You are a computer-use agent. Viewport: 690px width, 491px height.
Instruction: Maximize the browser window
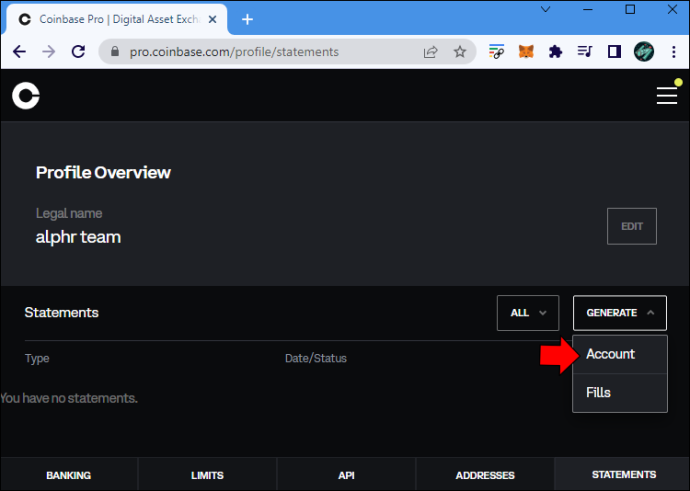tap(630, 9)
